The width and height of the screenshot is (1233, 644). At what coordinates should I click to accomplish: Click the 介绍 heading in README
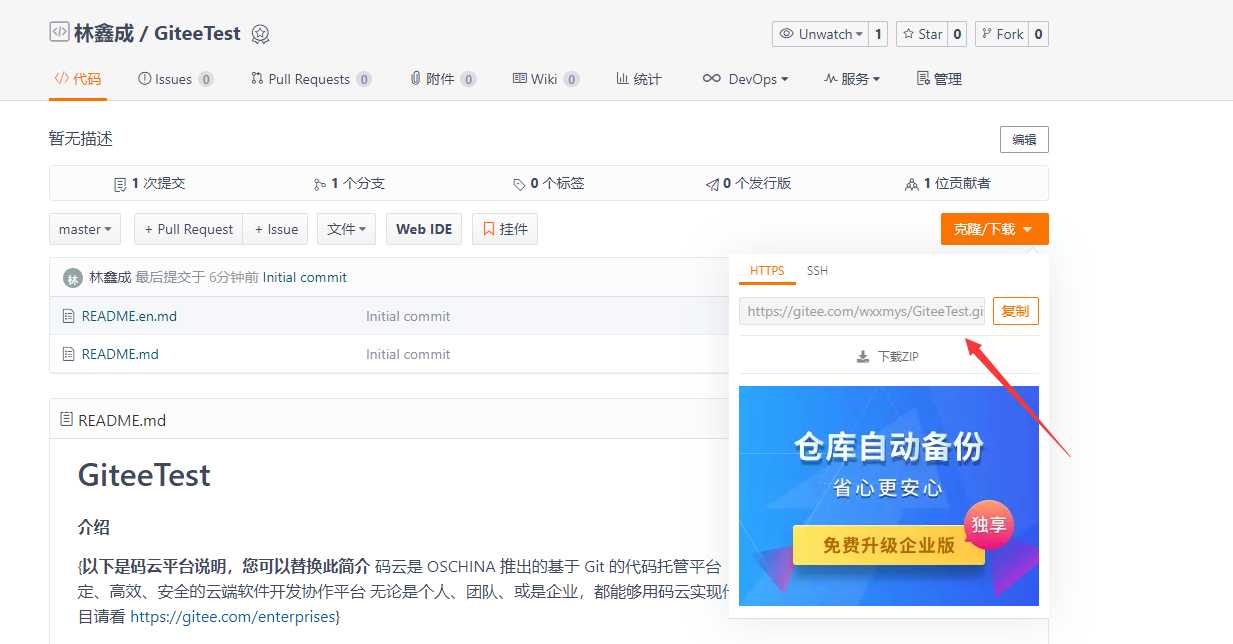[94, 527]
